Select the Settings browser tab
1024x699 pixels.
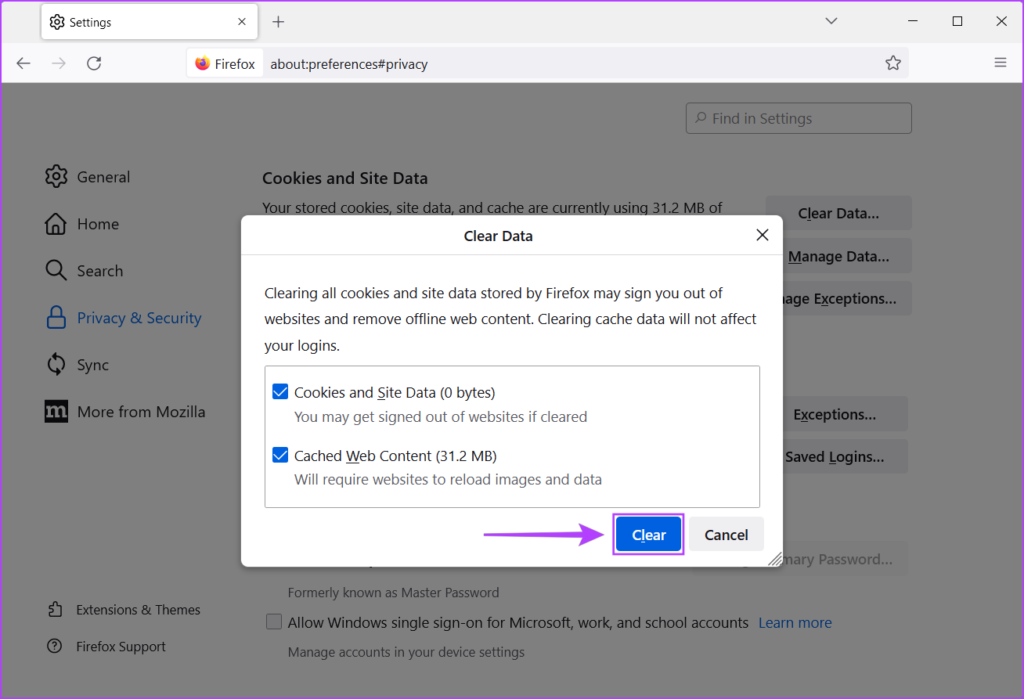point(140,20)
